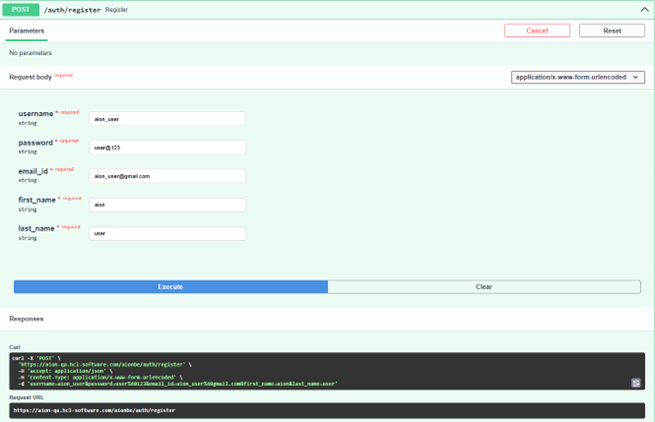Click the POST method badge
Viewport: 655px width, 422px height.
coord(21,10)
